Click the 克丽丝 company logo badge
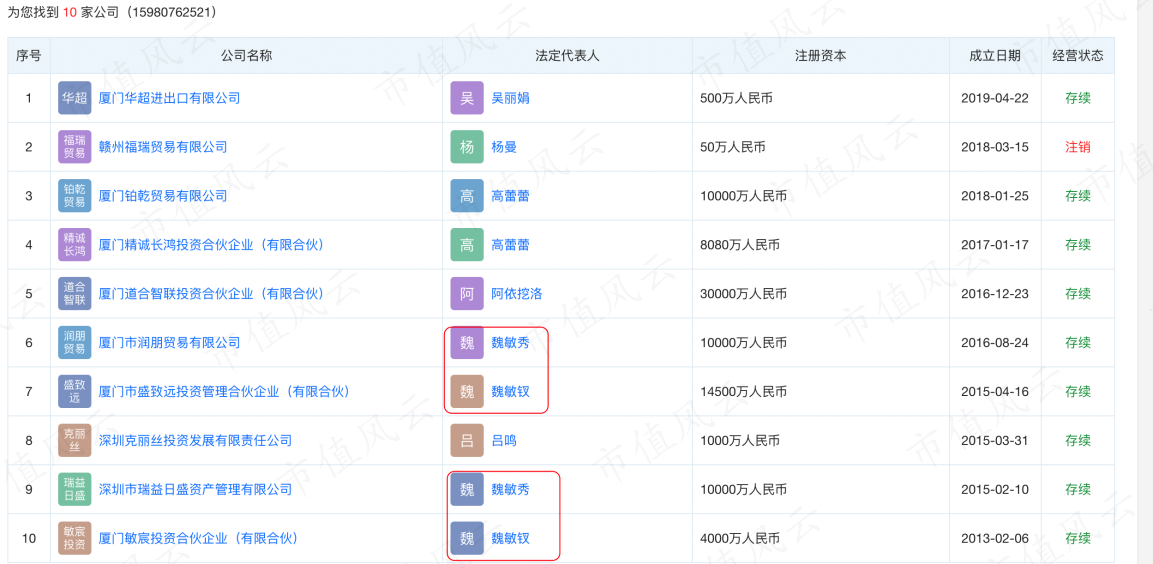The image size is (1153, 564). [x=74, y=440]
